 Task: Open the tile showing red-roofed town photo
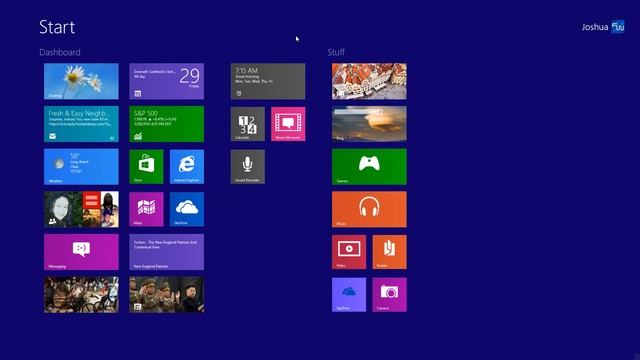369,81
